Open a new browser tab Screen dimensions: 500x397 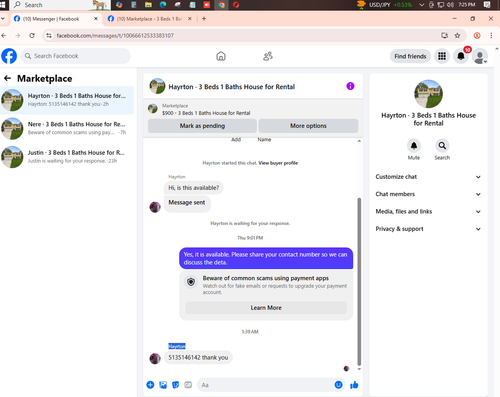(204, 19)
